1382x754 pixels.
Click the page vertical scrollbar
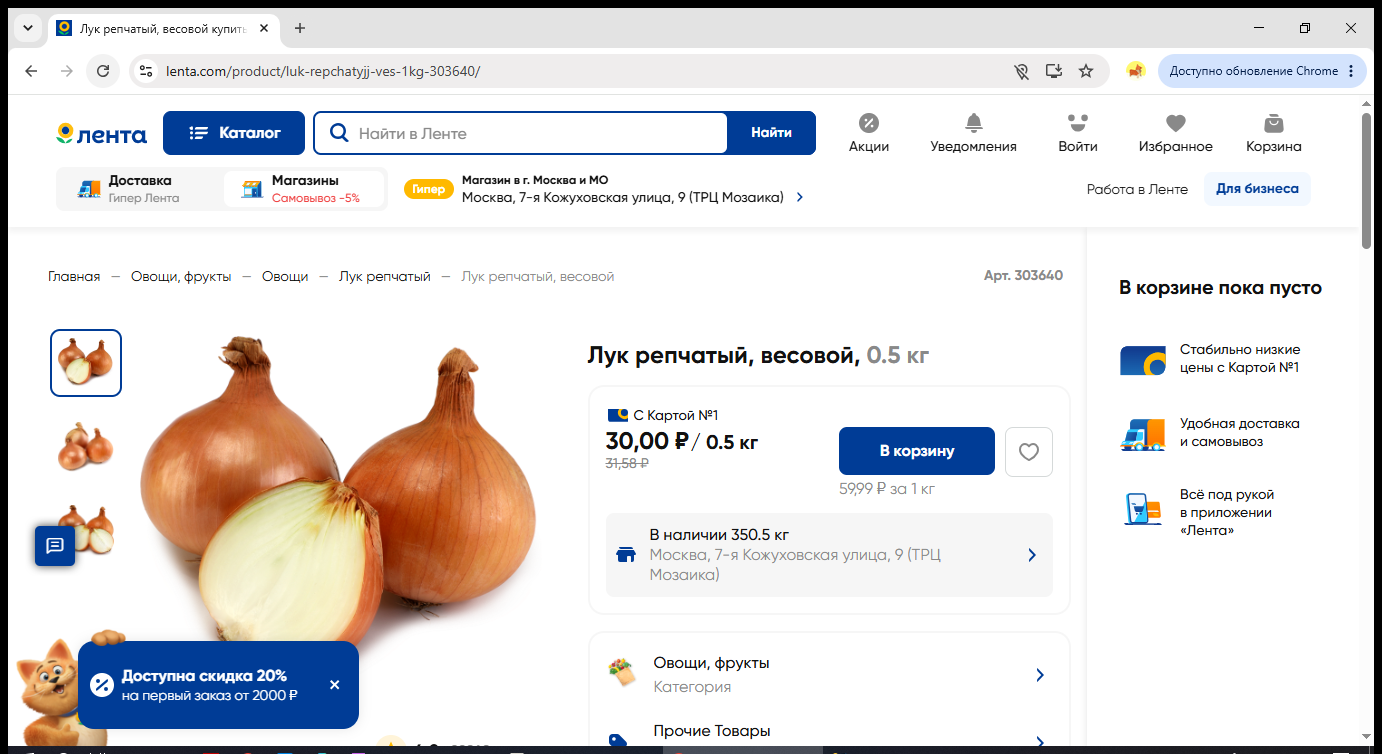coord(1367,180)
